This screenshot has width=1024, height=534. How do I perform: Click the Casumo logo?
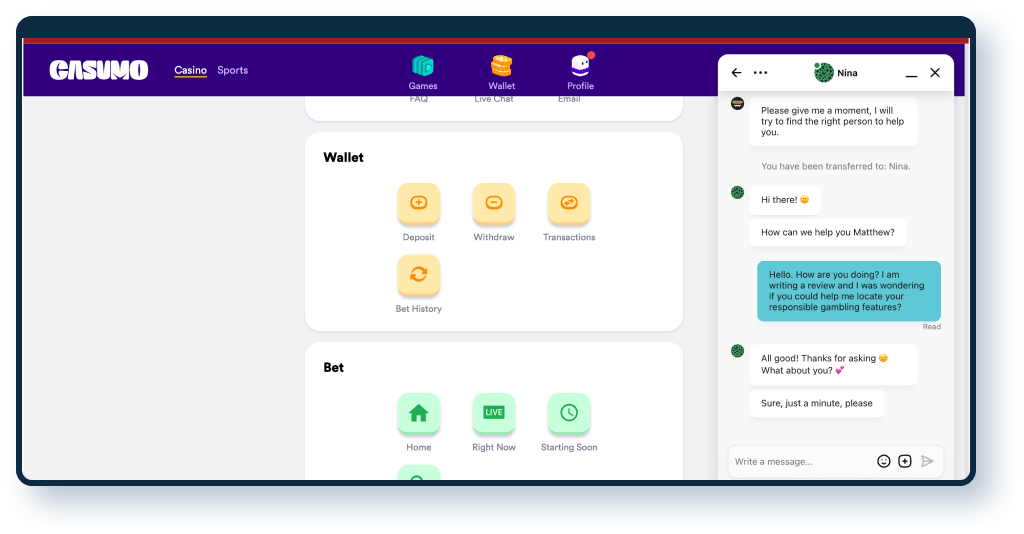point(99,70)
